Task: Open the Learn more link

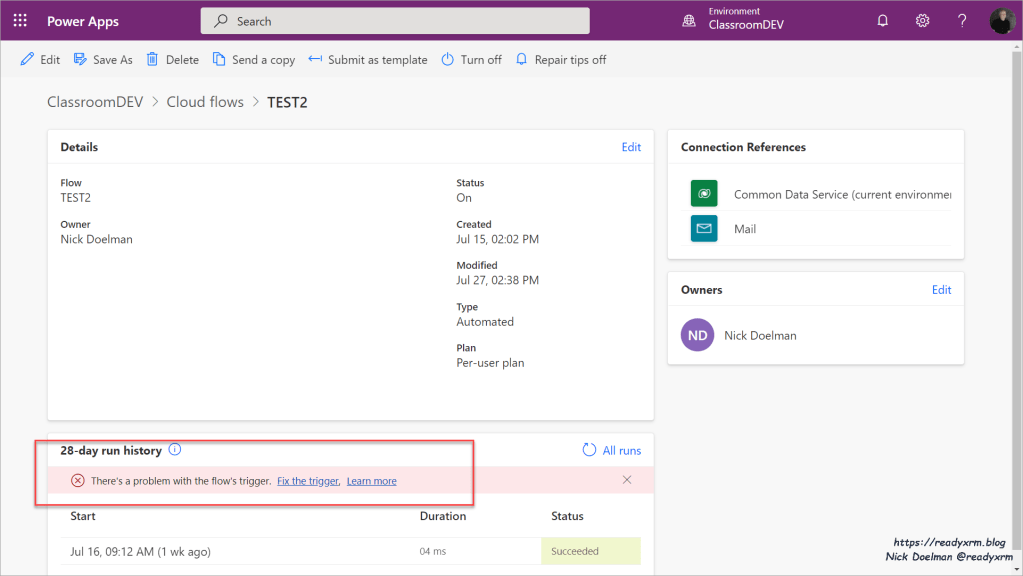Action: point(371,481)
